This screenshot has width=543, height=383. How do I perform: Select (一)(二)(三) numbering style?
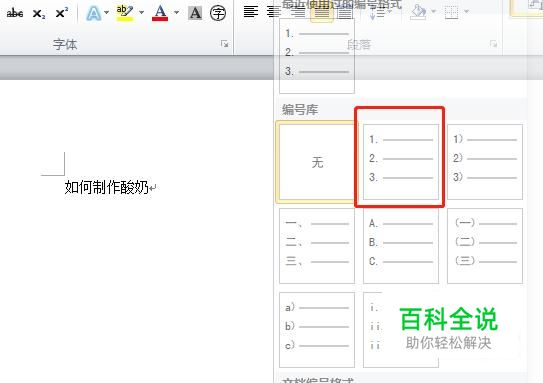pos(485,246)
